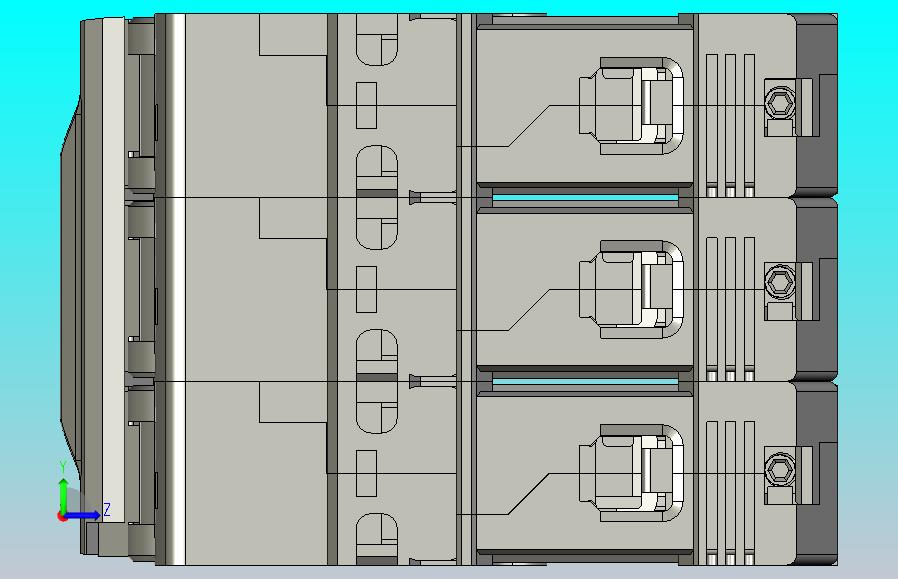Click the Y label on the axis triad
Viewport: 898px width, 579px height.
pos(63,467)
